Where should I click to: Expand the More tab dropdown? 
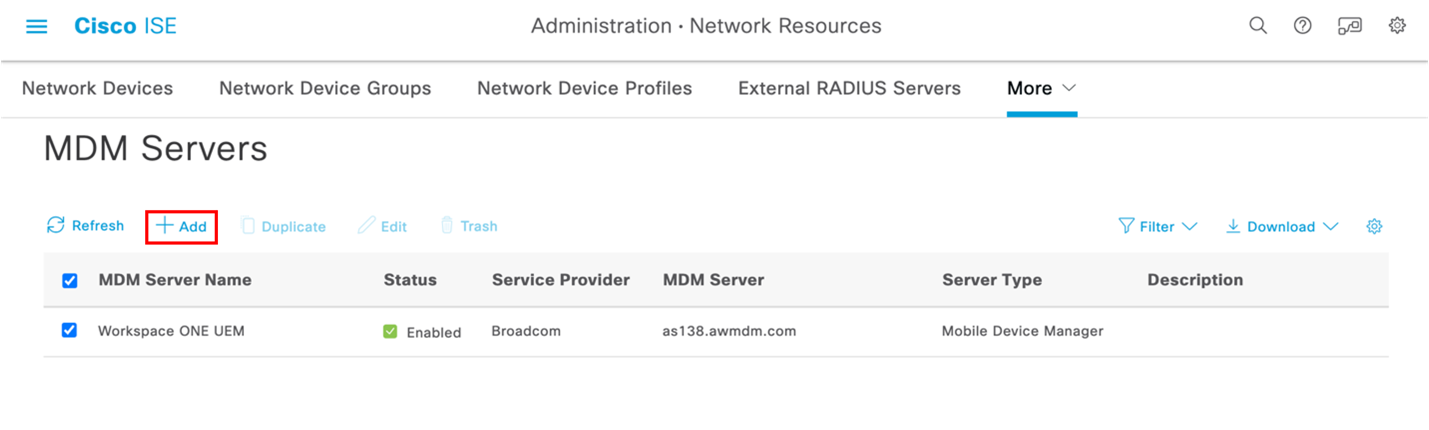(1041, 88)
